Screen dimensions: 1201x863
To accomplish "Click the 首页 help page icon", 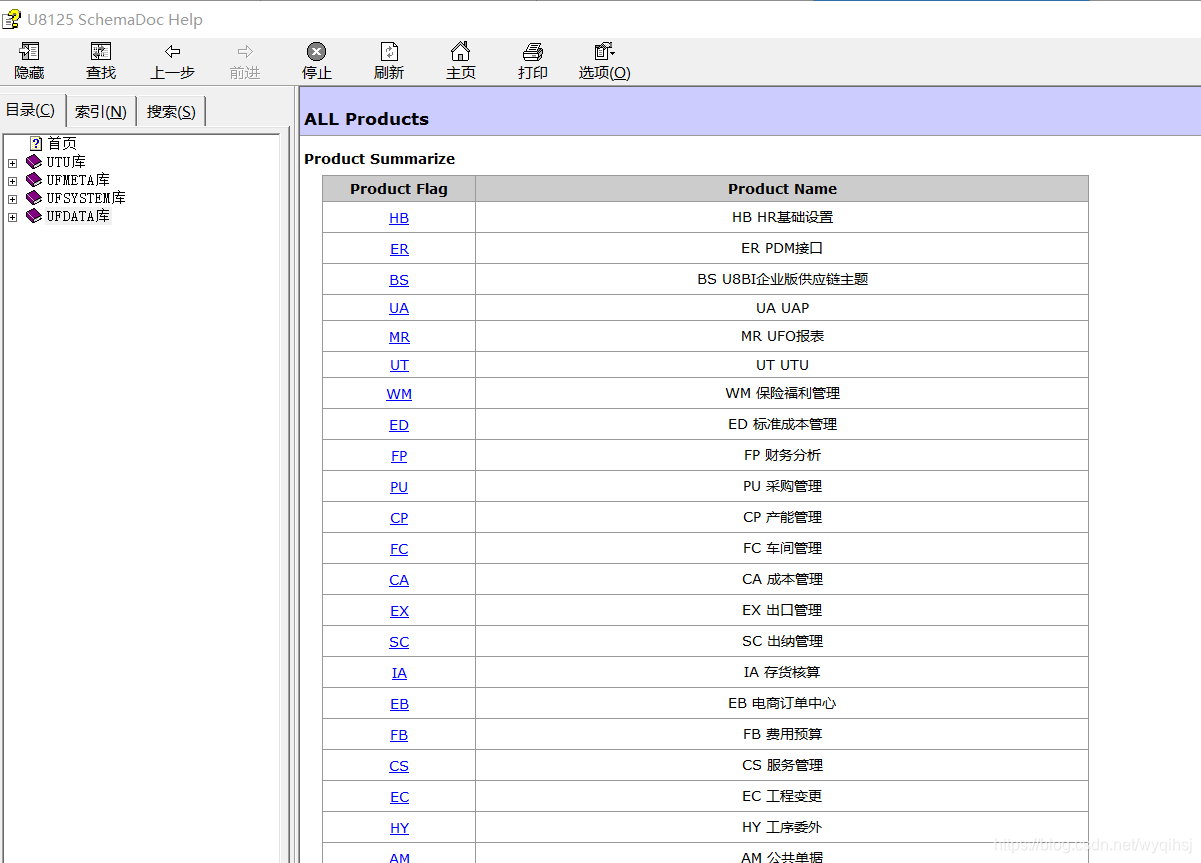I will 36,144.
